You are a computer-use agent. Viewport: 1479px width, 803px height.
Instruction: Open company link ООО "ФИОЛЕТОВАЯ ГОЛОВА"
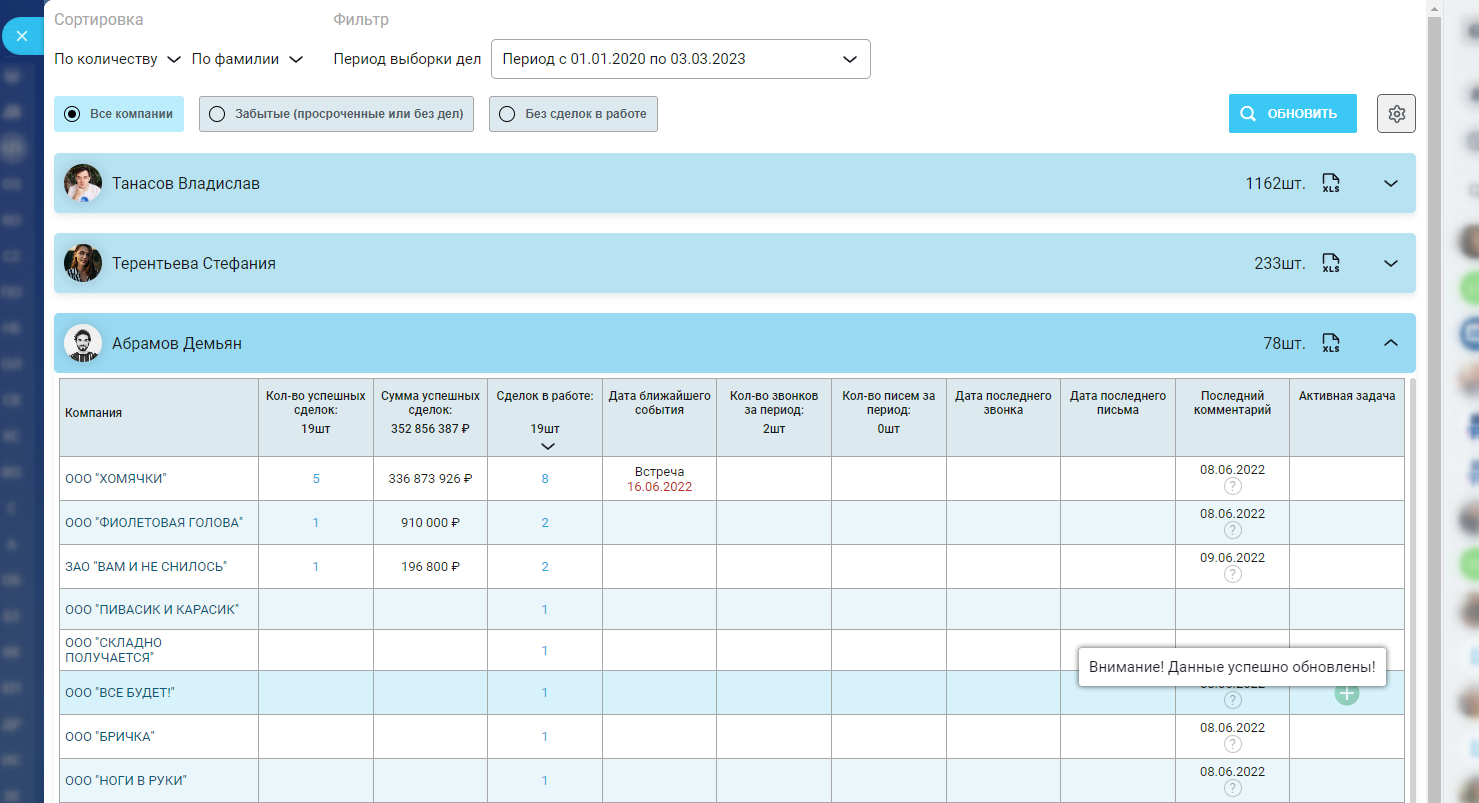tap(154, 523)
